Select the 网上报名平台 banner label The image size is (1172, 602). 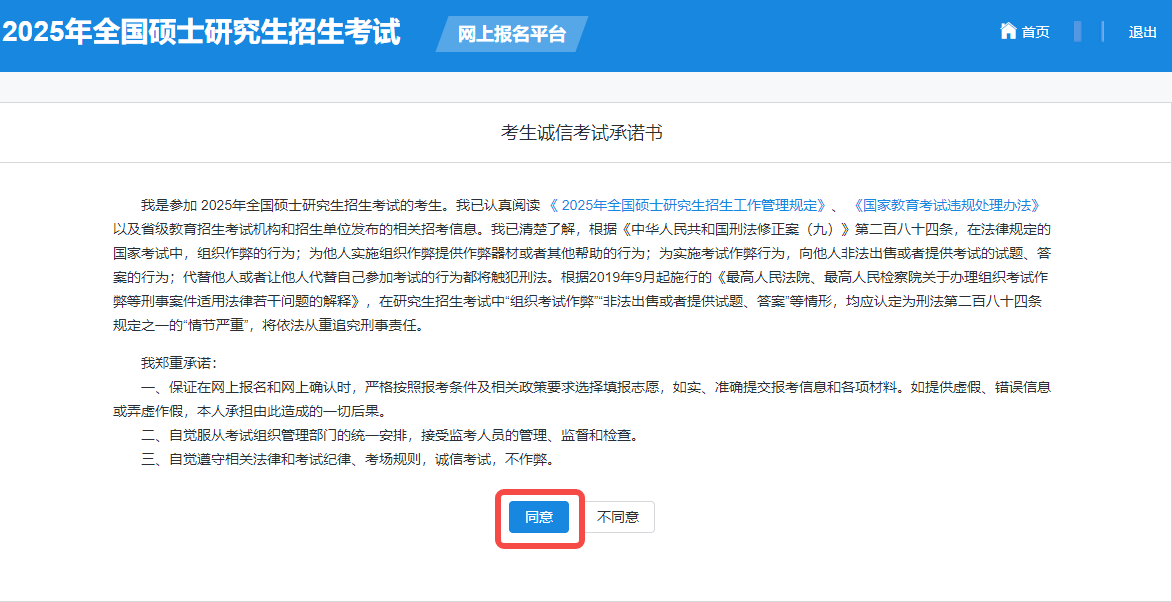(511, 34)
